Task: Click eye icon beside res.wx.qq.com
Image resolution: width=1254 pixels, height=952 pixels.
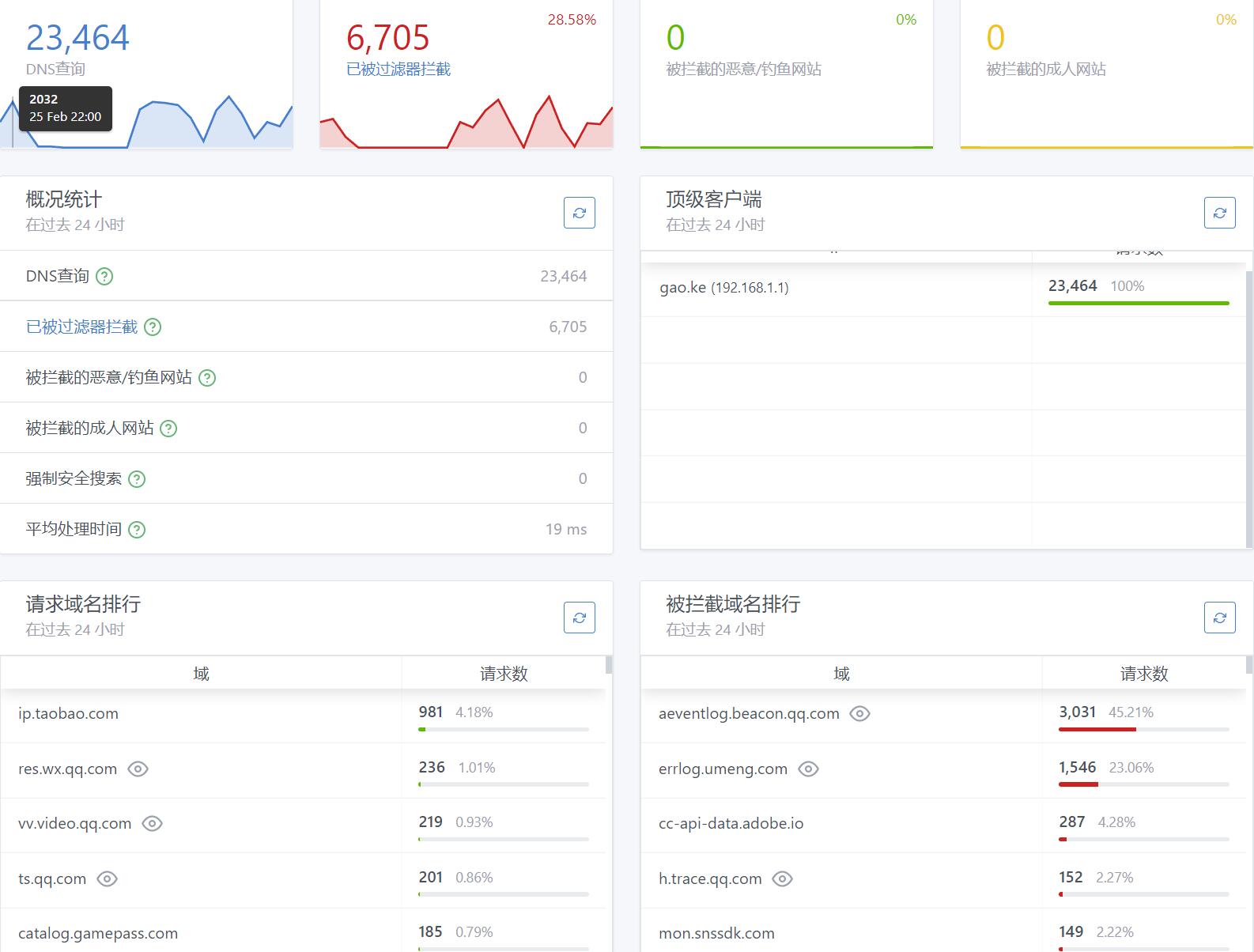Action: 138,769
